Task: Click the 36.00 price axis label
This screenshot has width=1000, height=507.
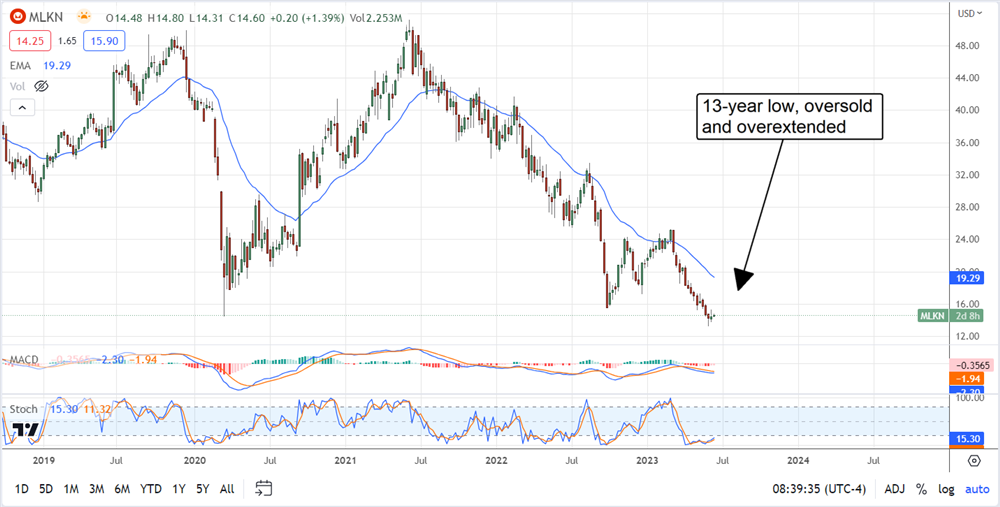Action: coord(966,143)
